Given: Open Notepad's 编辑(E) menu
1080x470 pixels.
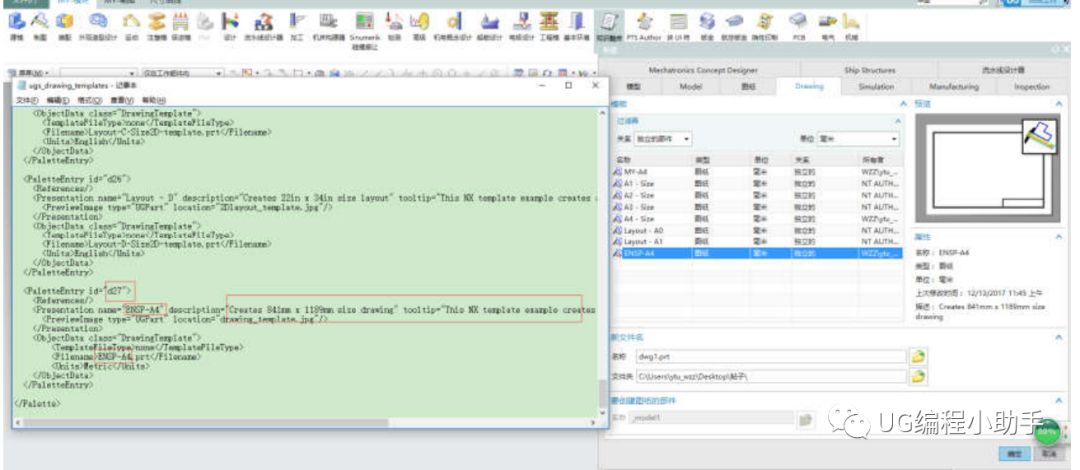Looking at the screenshot, I should point(59,101).
